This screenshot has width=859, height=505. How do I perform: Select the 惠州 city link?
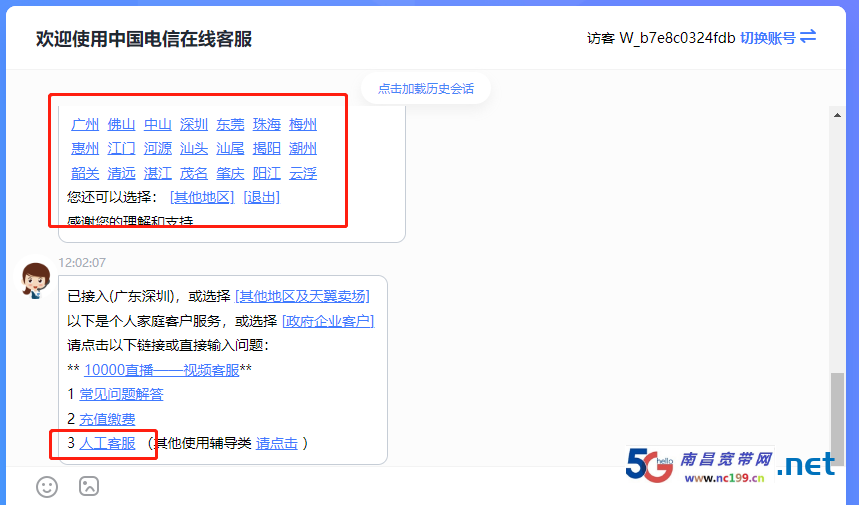point(85,148)
